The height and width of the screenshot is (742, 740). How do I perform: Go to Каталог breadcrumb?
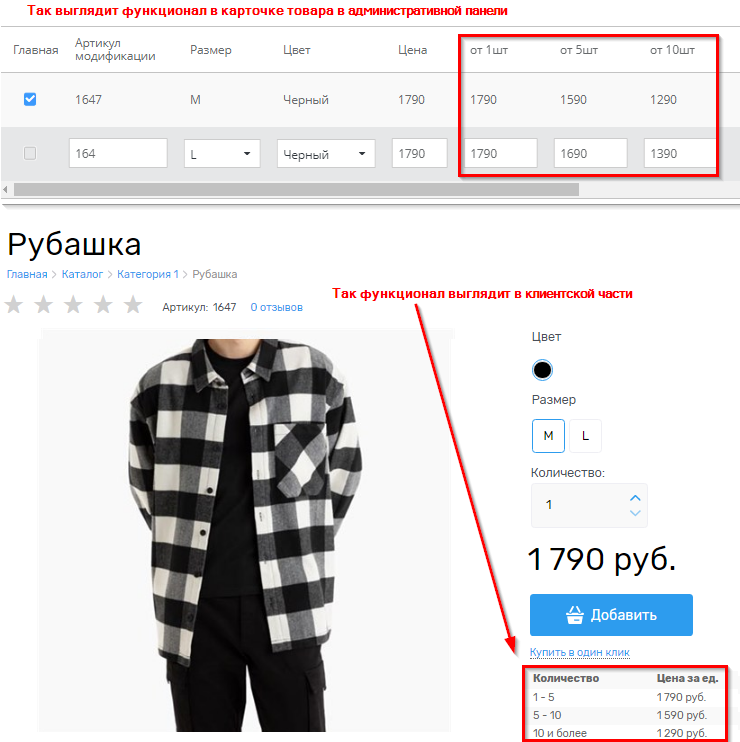point(82,274)
